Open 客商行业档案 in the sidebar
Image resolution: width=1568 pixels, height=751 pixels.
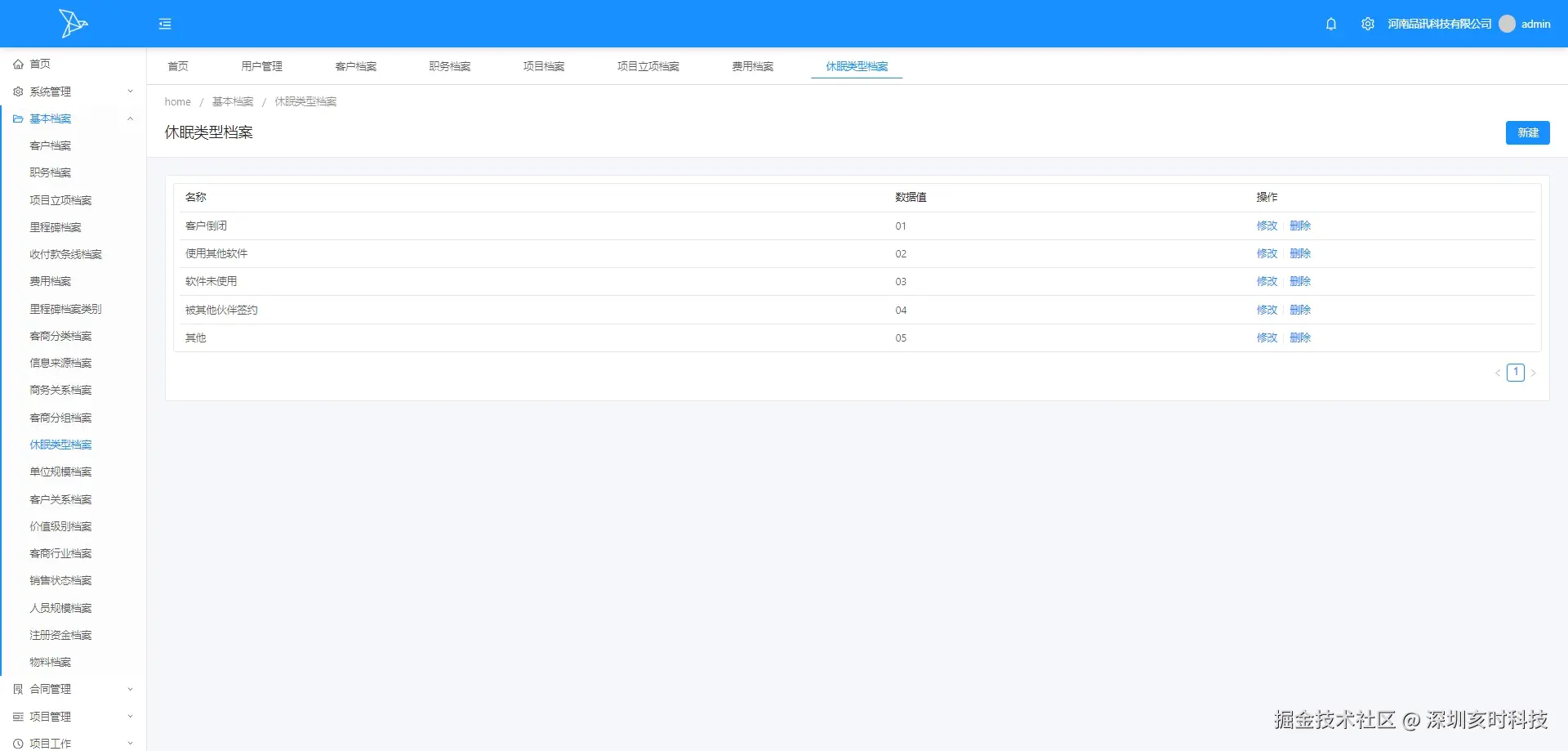(60, 553)
